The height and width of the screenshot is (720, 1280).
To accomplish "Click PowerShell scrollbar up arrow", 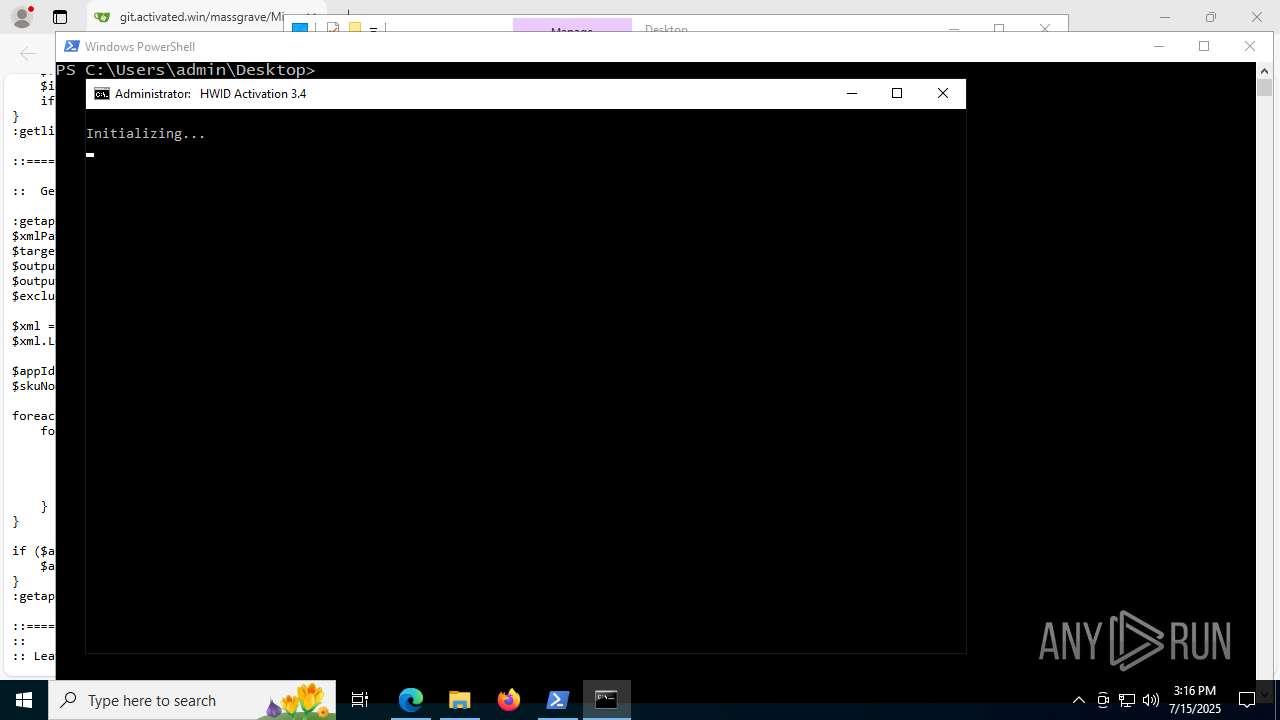I will click(x=1264, y=70).
